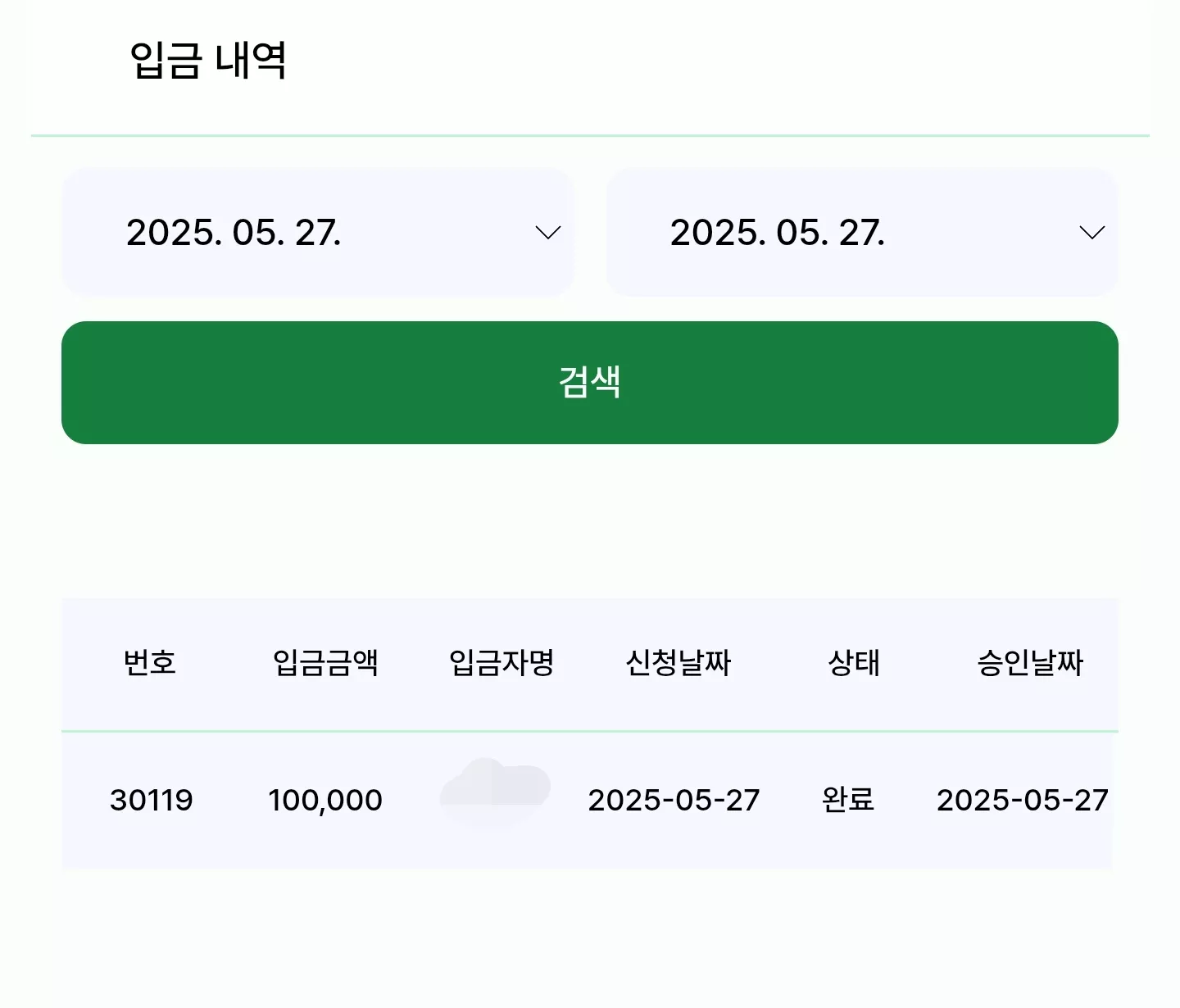
Task: Click the 신청날짜 value 2025-05-27 in row
Action: 674,800
